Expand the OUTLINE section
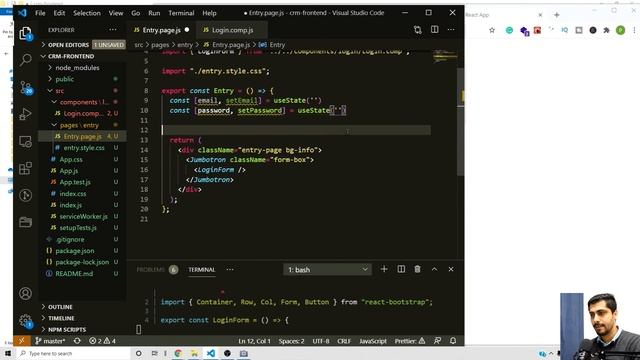 coord(83,307)
